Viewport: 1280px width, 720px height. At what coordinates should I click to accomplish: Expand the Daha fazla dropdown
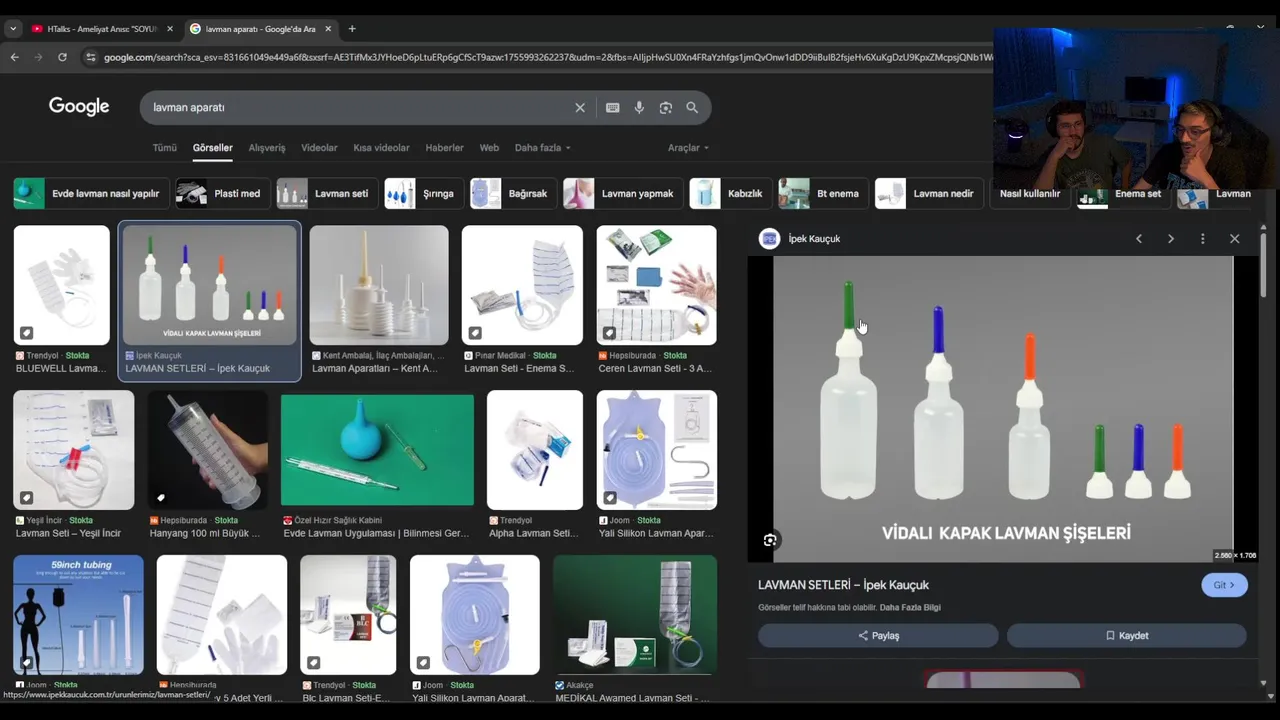pyautogui.click(x=543, y=148)
